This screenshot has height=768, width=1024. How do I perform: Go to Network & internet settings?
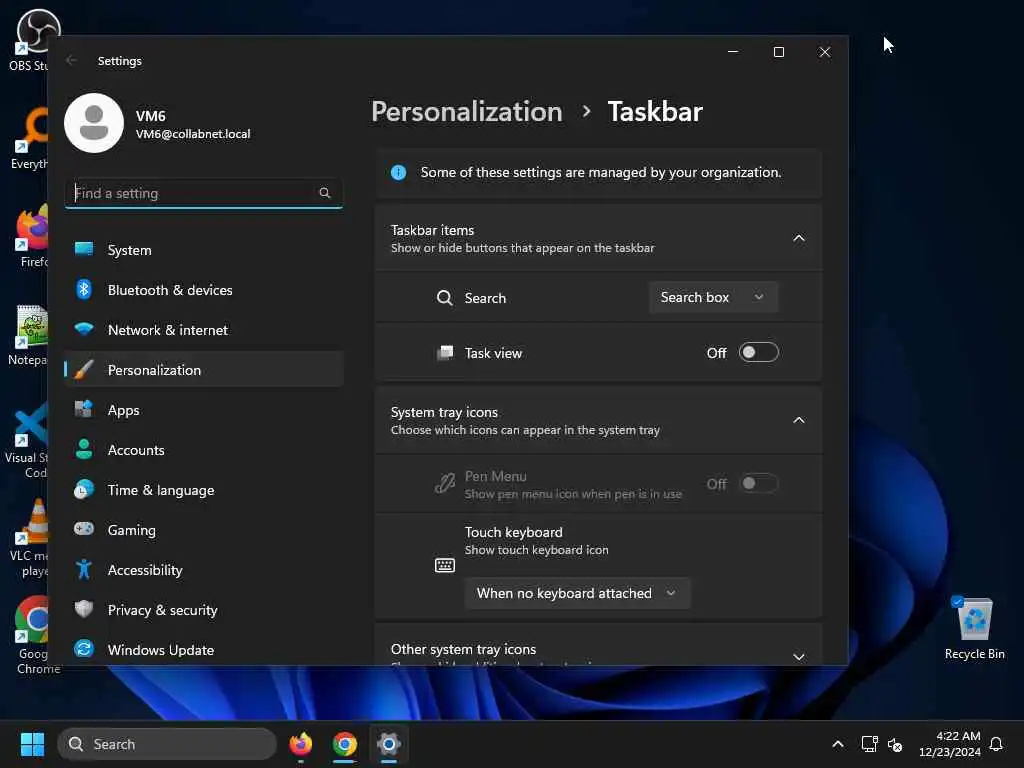click(x=204, y=330)
